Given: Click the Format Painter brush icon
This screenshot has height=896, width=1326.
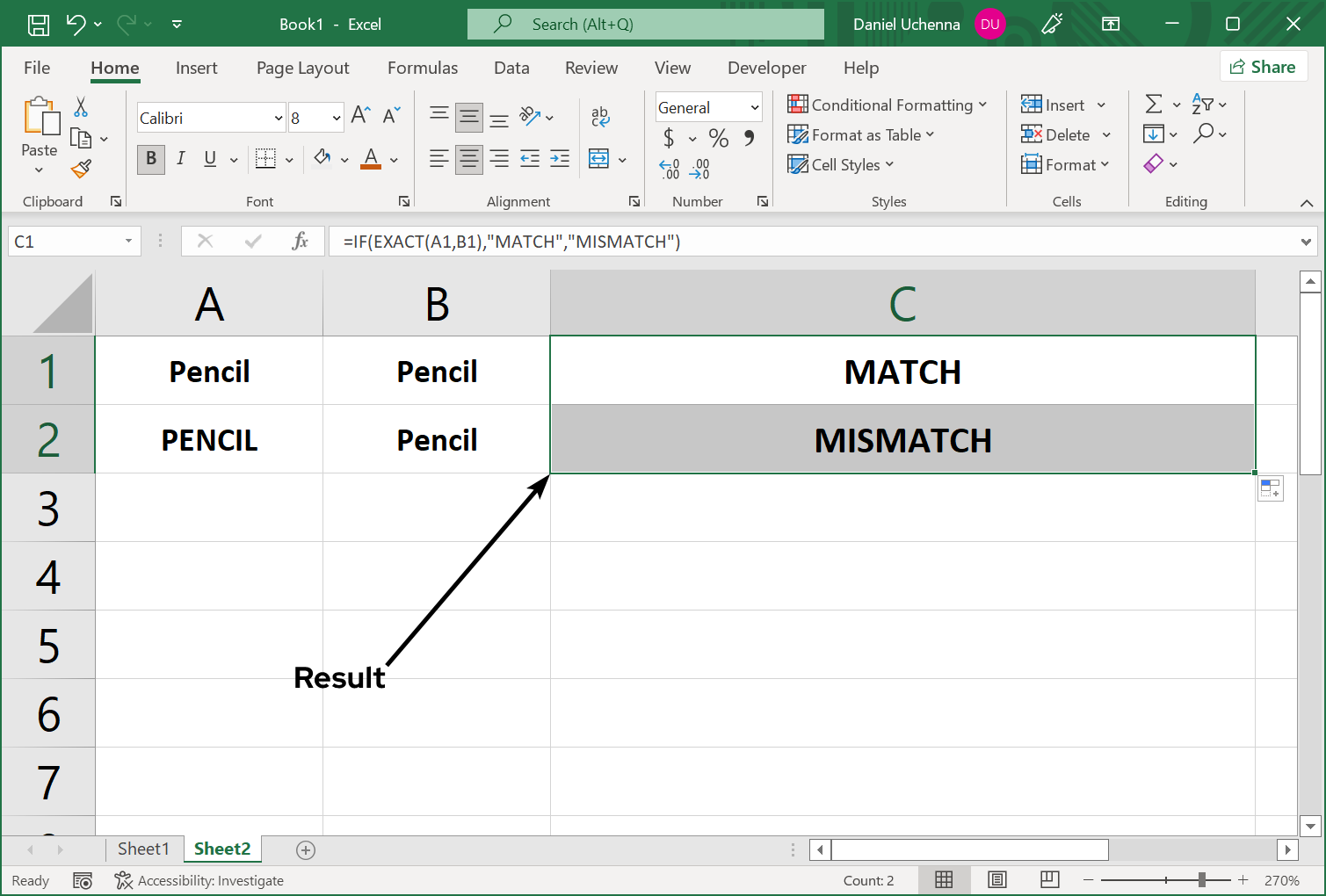Looking at the screenshot, I should (81, 169).
